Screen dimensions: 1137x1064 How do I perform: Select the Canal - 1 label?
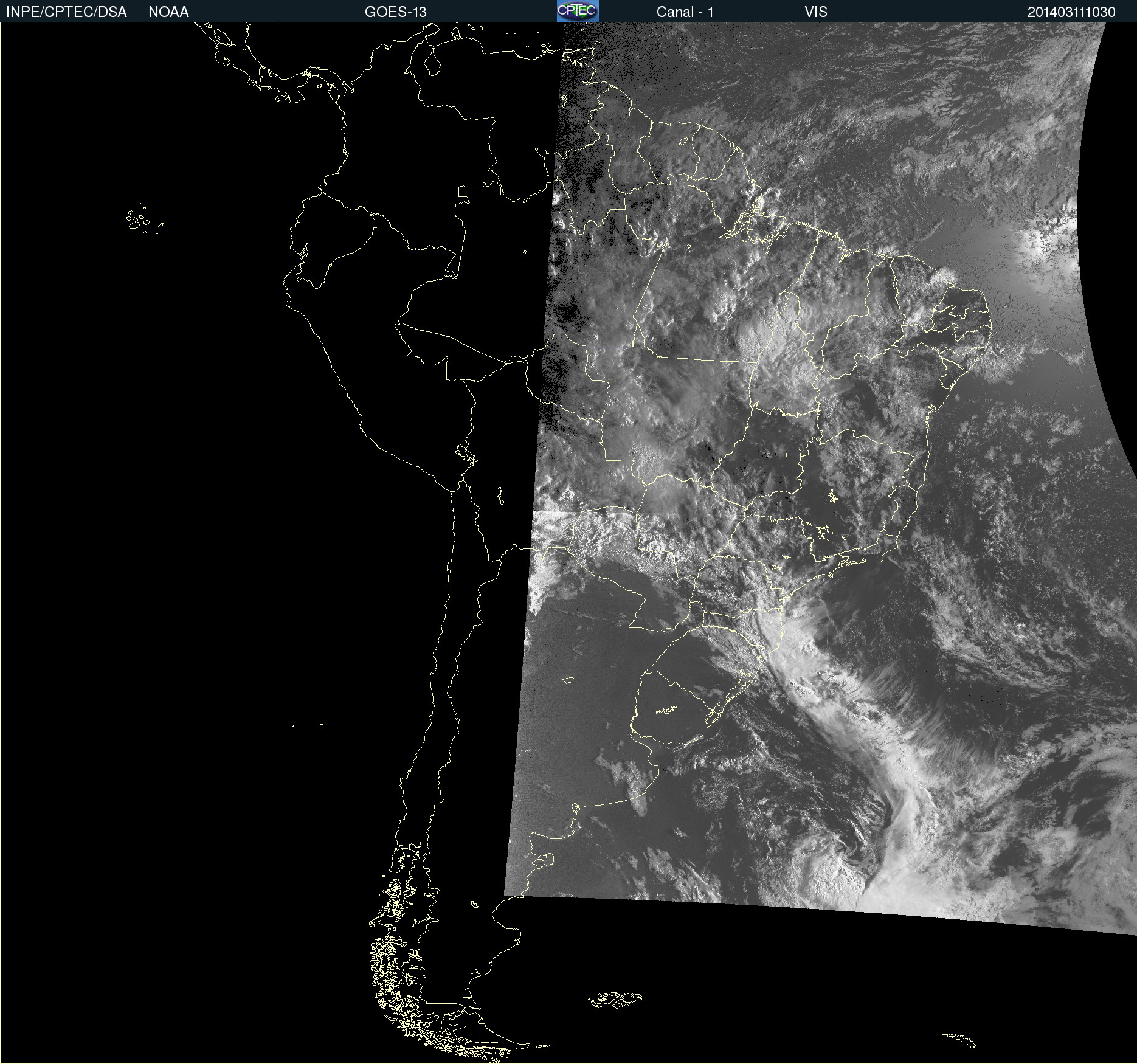tap(685, 12)
